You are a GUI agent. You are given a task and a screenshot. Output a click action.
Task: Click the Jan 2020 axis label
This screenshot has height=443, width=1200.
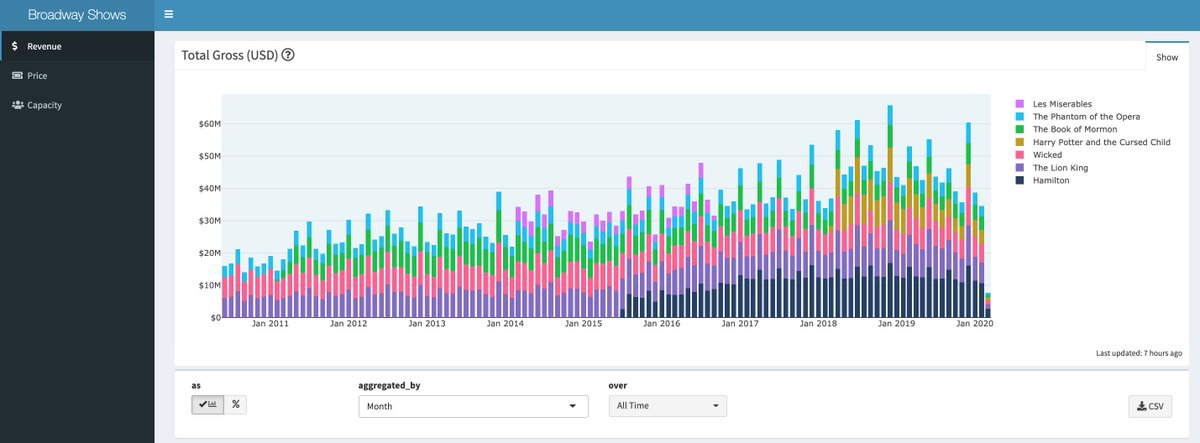[x=975, y=324]
